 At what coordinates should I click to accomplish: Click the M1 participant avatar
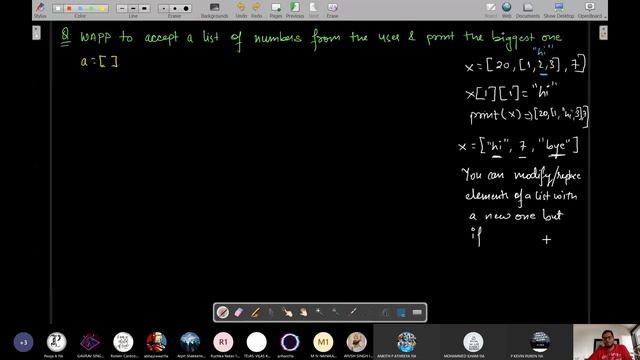(x=323, y=342)
